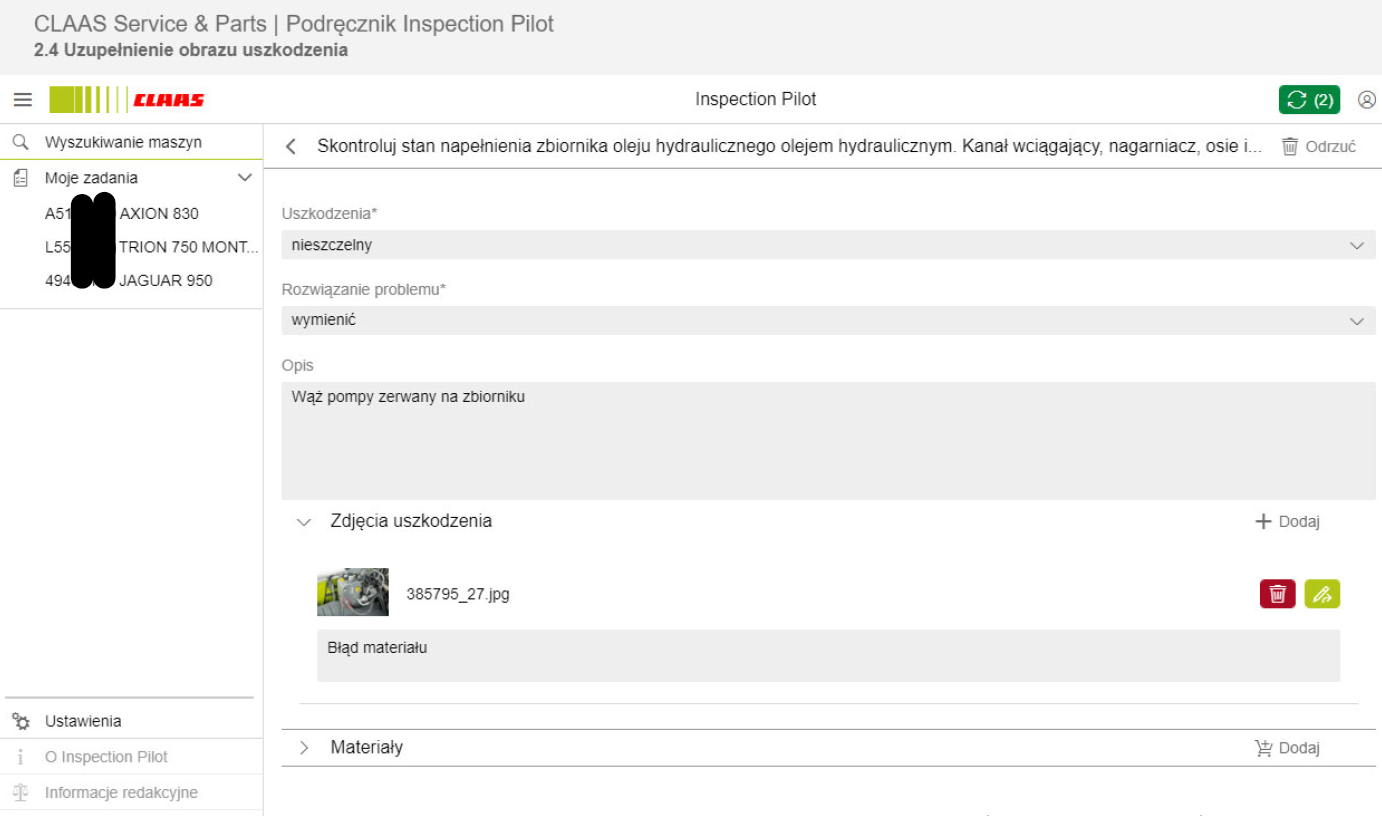Click the Opis description text field
The image size is (1382, 816).
tap(828, 440)
